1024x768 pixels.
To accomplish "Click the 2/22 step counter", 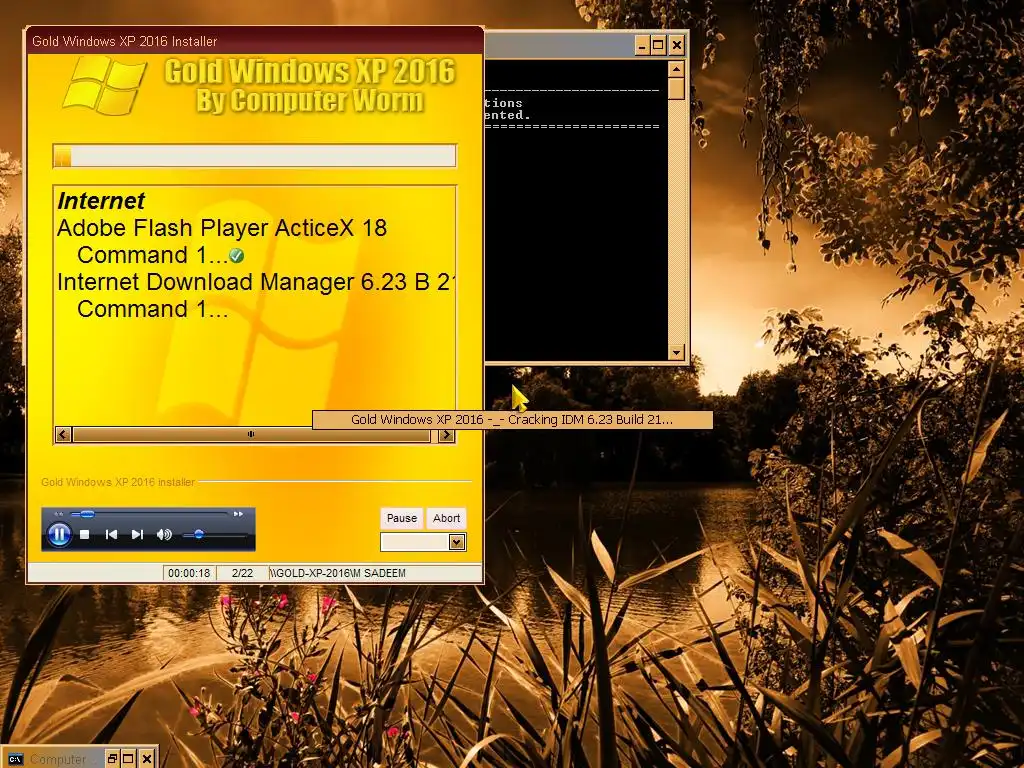I will point(242,573).
